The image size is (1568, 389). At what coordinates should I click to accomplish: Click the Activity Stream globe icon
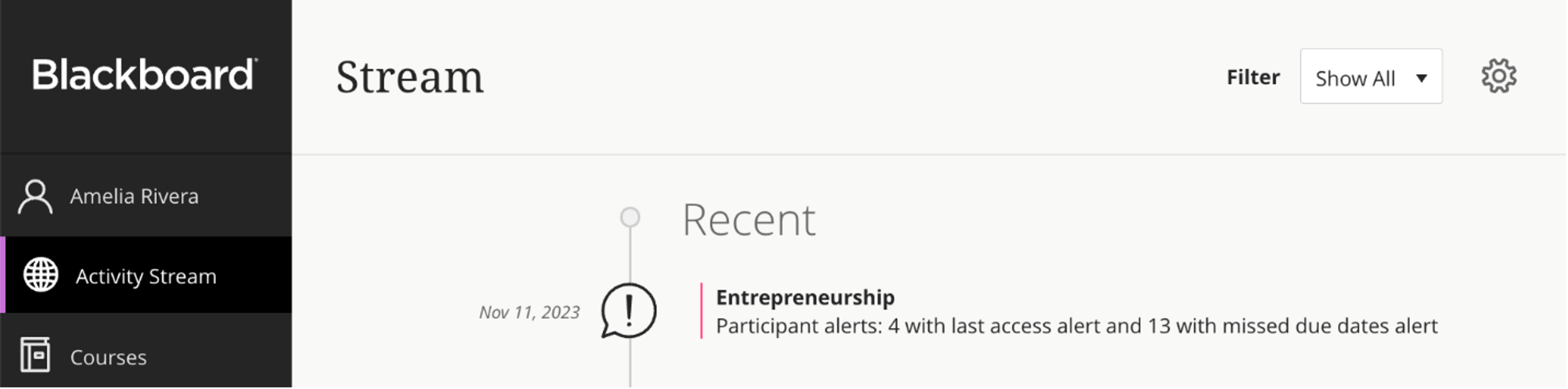pyautogui.click(x=41, y=275)
